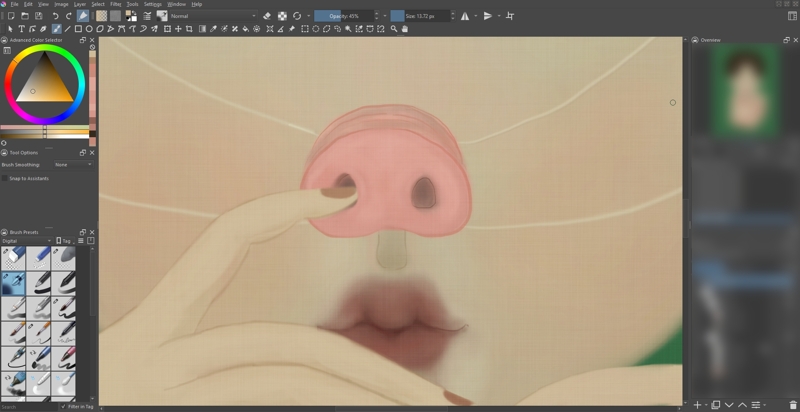Reload the original brush preset
The width and height of the screenshot is (800, 412).
click(297, 16)
